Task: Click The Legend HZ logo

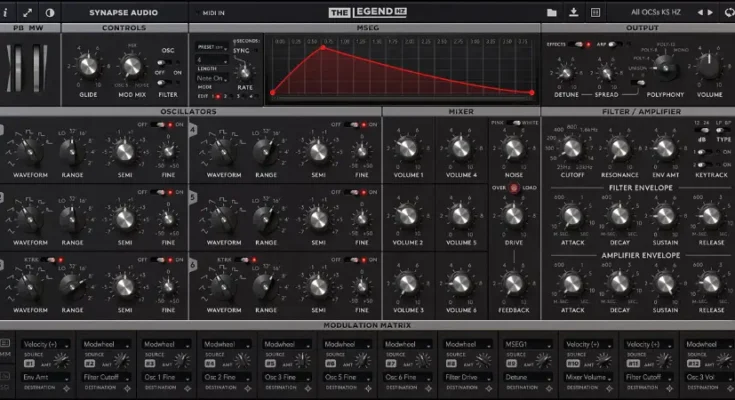Action: (x=367, y=12)
